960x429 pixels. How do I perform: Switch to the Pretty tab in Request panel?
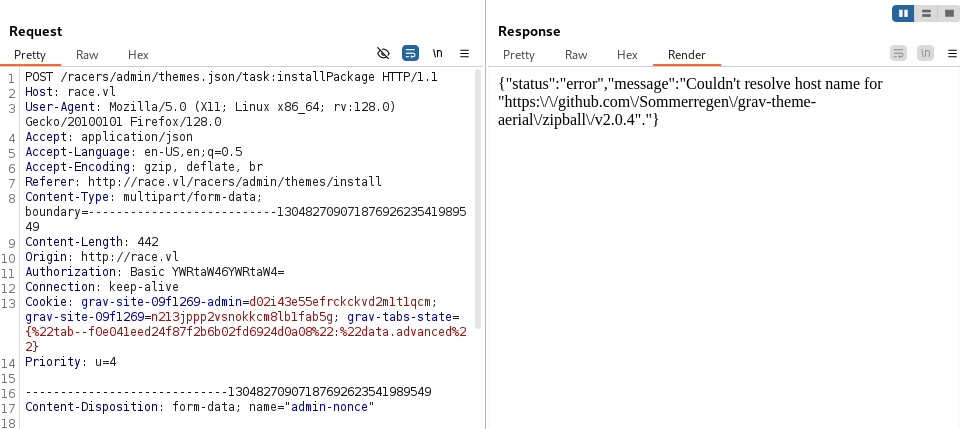[x=30, y=54]
